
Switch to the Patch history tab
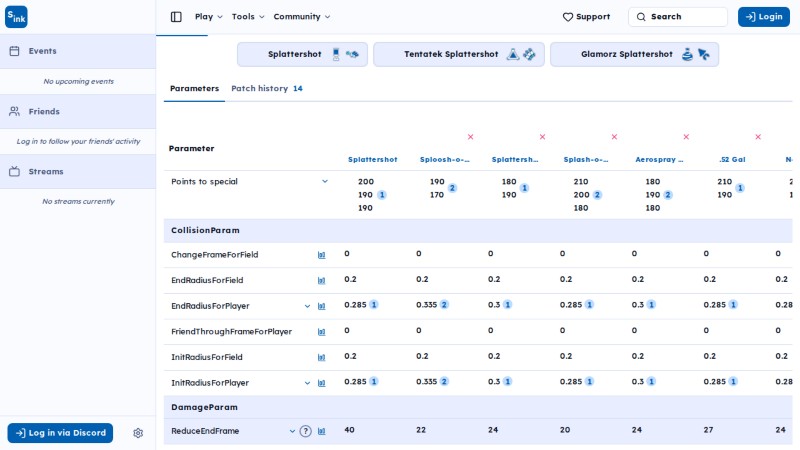coord(267,88)
